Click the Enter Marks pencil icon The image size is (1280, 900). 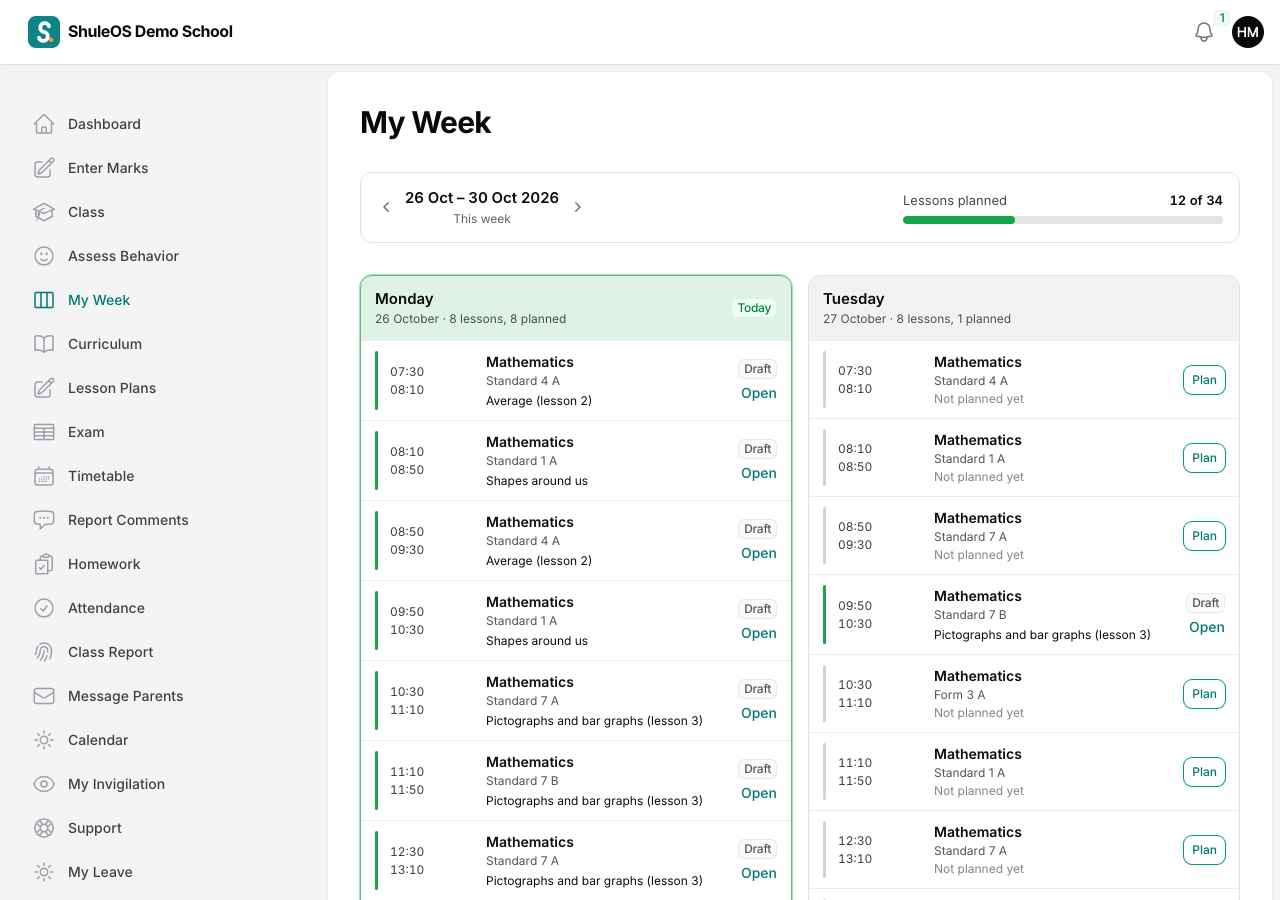click(44, 168)
